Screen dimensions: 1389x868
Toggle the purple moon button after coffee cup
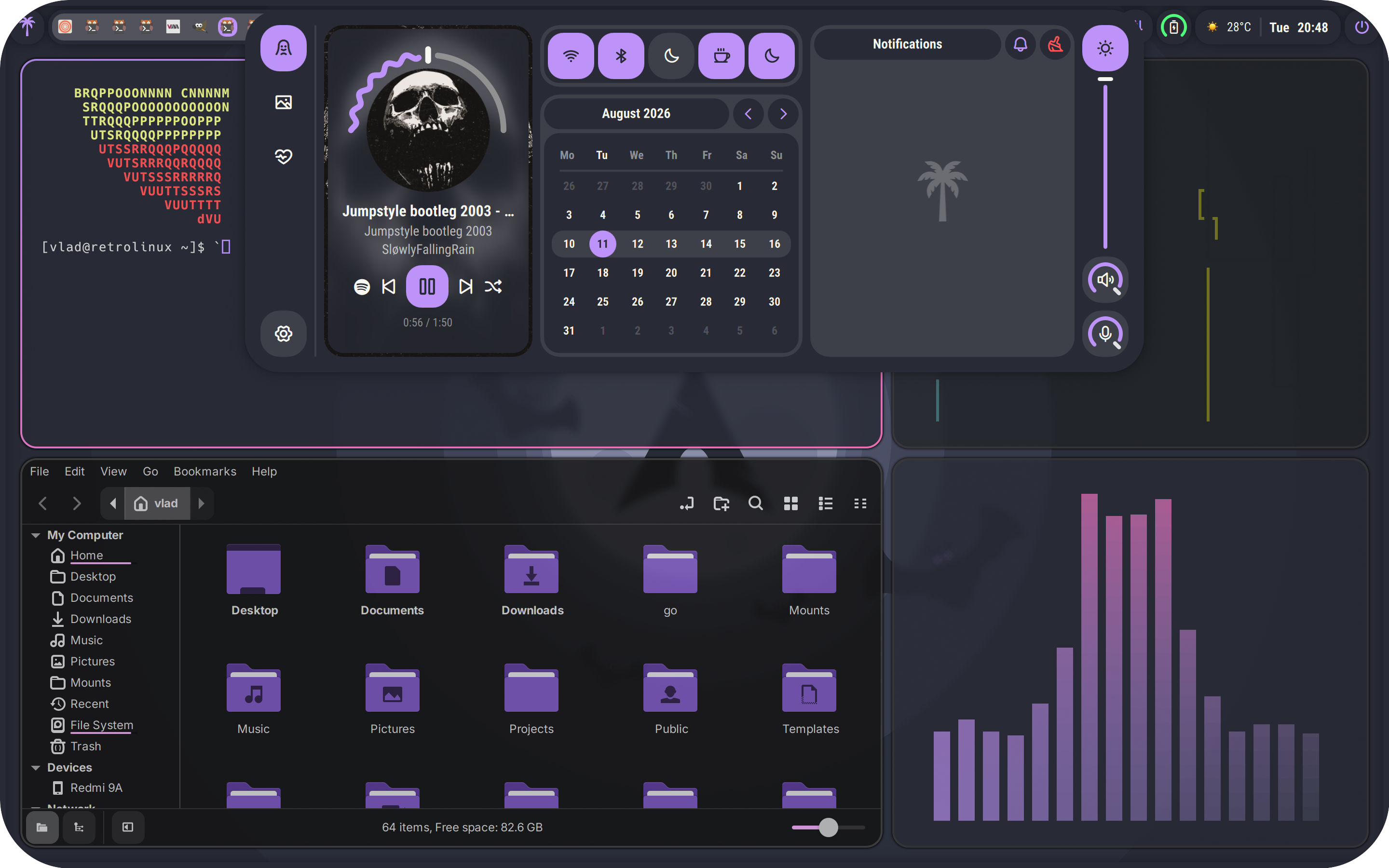[x=772, y=55]
